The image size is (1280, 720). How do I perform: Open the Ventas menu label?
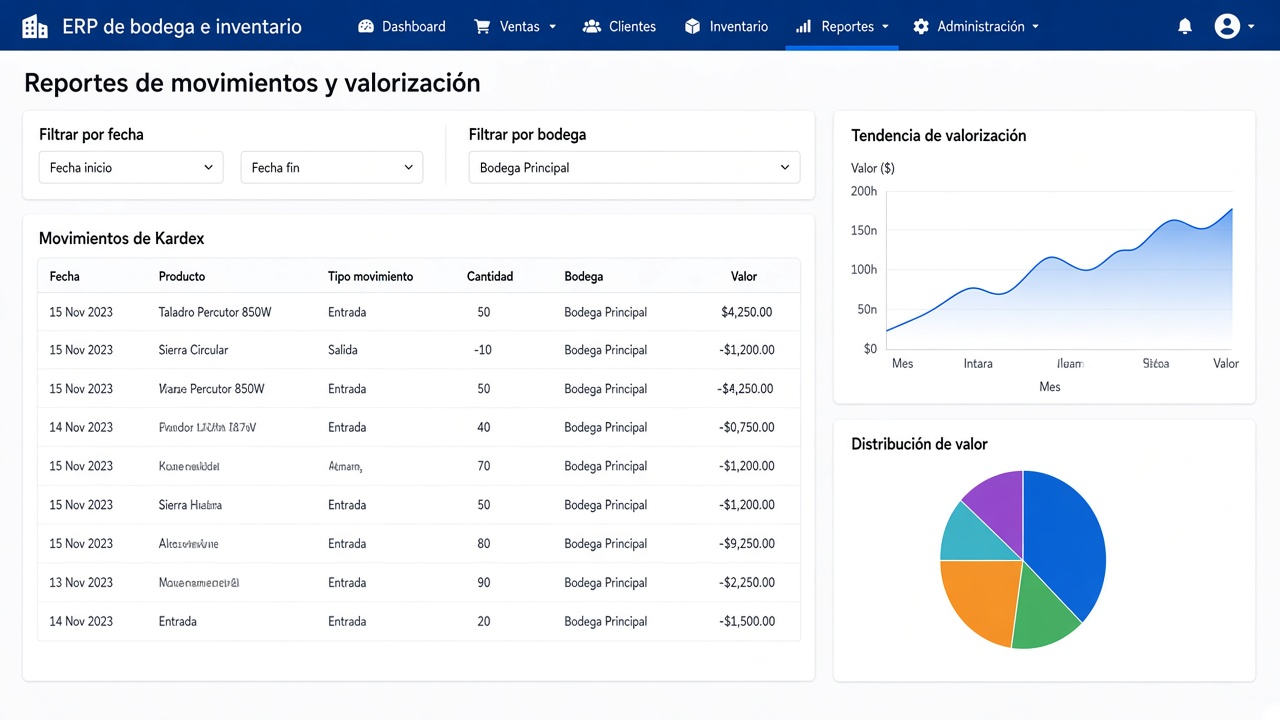pos(520,27)
